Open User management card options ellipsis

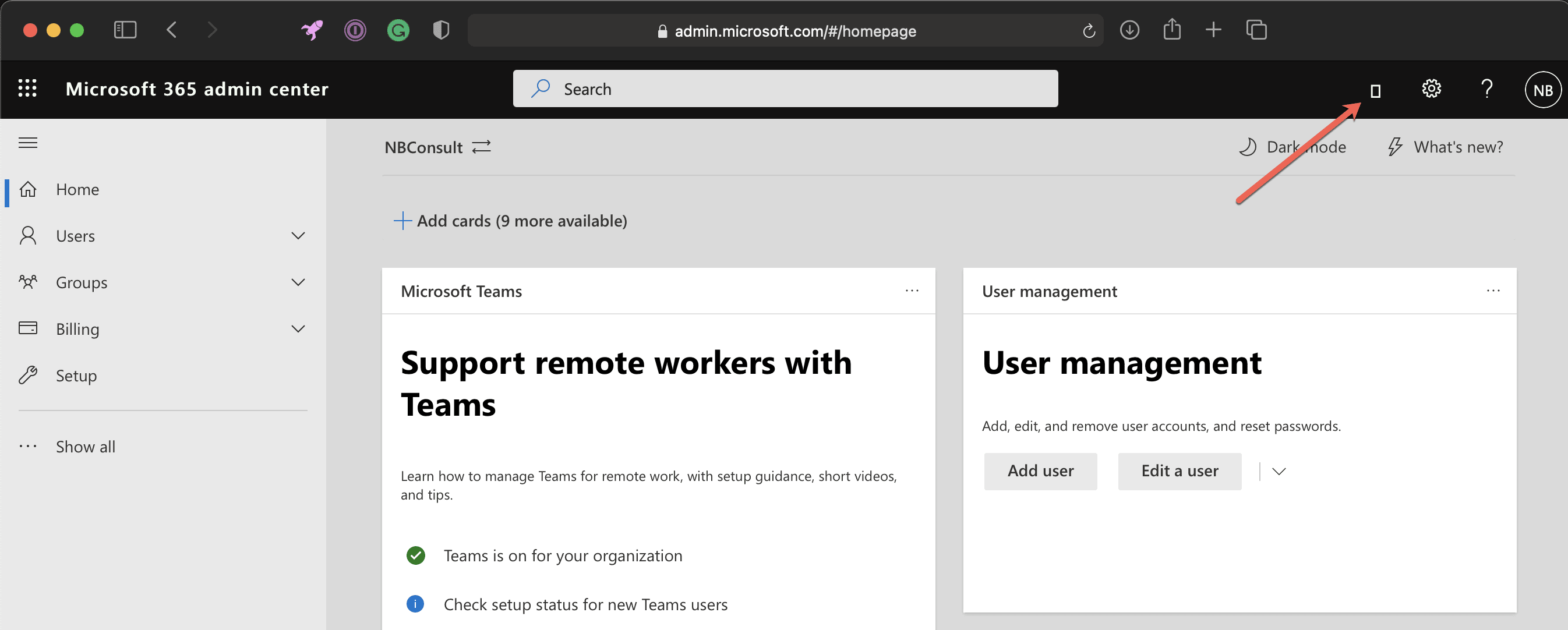coord(1493,291)
